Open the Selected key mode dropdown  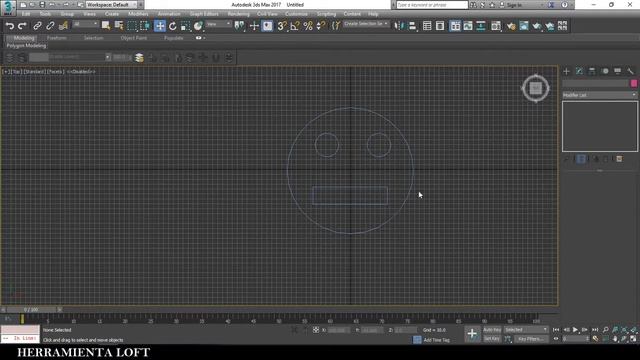(x=526, y=330)
